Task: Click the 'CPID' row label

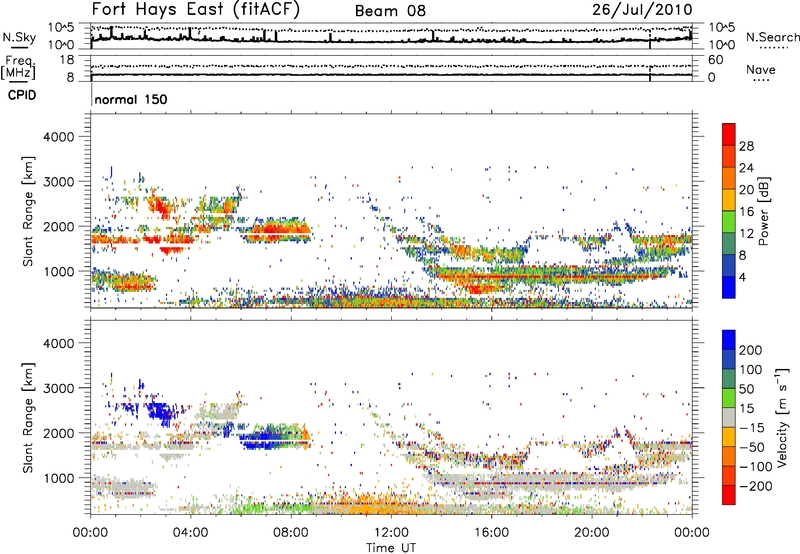Action: tap(22, 95)
